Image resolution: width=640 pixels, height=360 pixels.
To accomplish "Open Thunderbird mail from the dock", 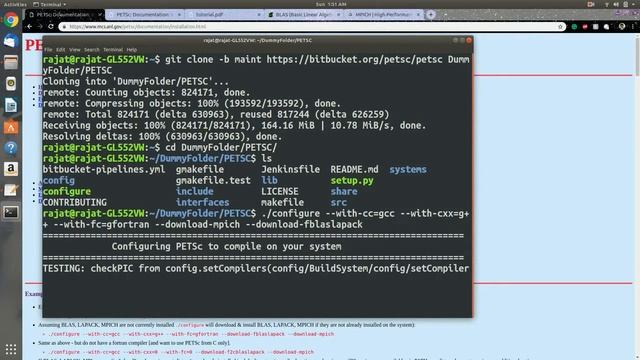I will pyautogui.click(x=11, y=41).
